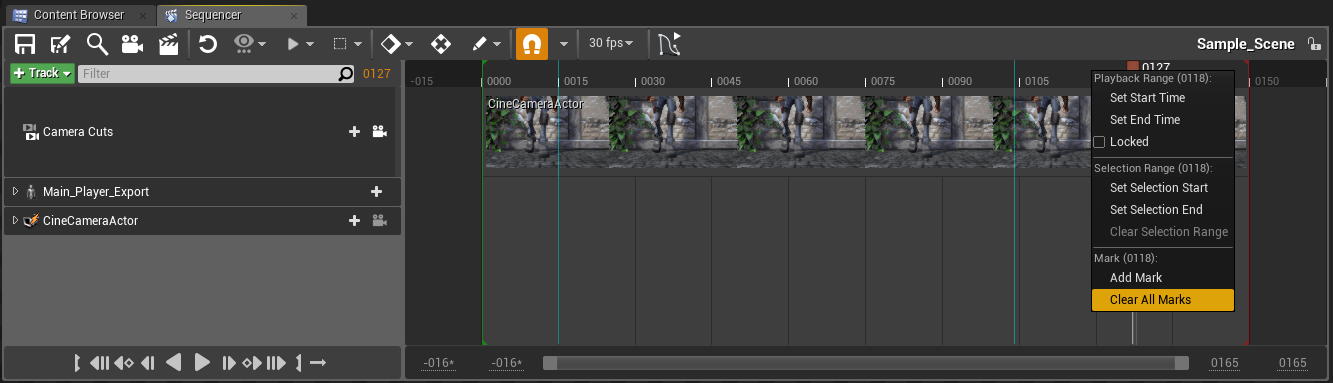Add a track to CineCameraActor via plus icon
Image resolution: width=1333 pixels, height=383 pixels.
354,221
